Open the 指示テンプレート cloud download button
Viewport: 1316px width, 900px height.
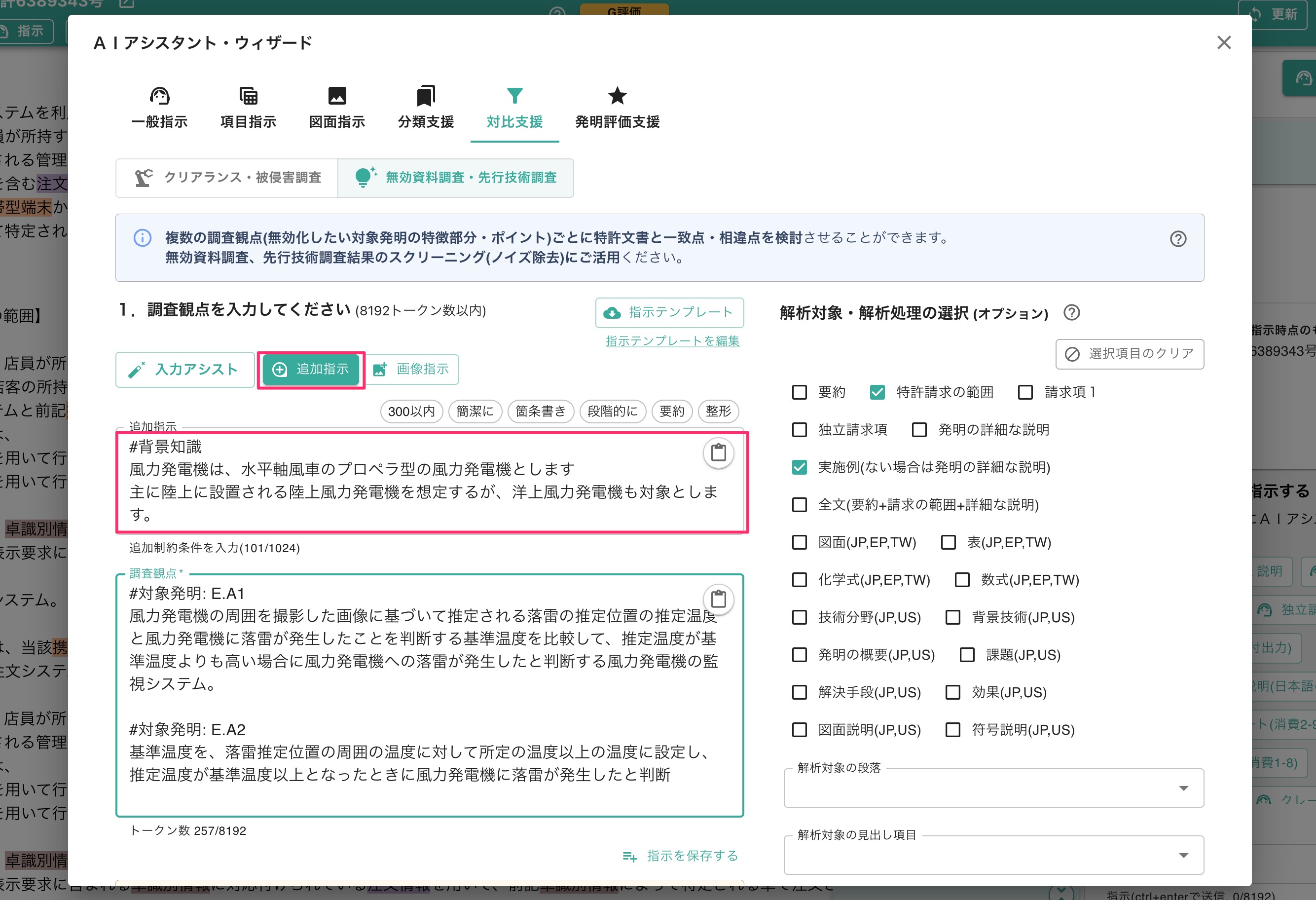[x=669, y=312]
